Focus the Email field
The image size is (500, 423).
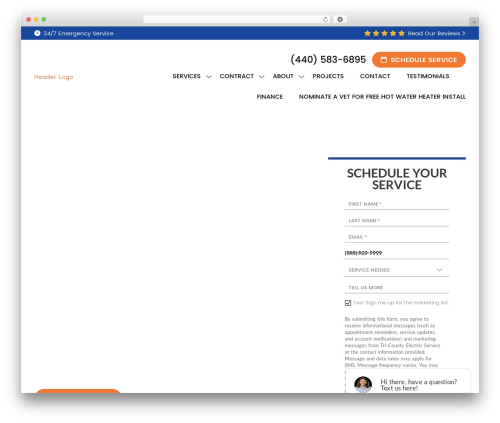point(397,237)
